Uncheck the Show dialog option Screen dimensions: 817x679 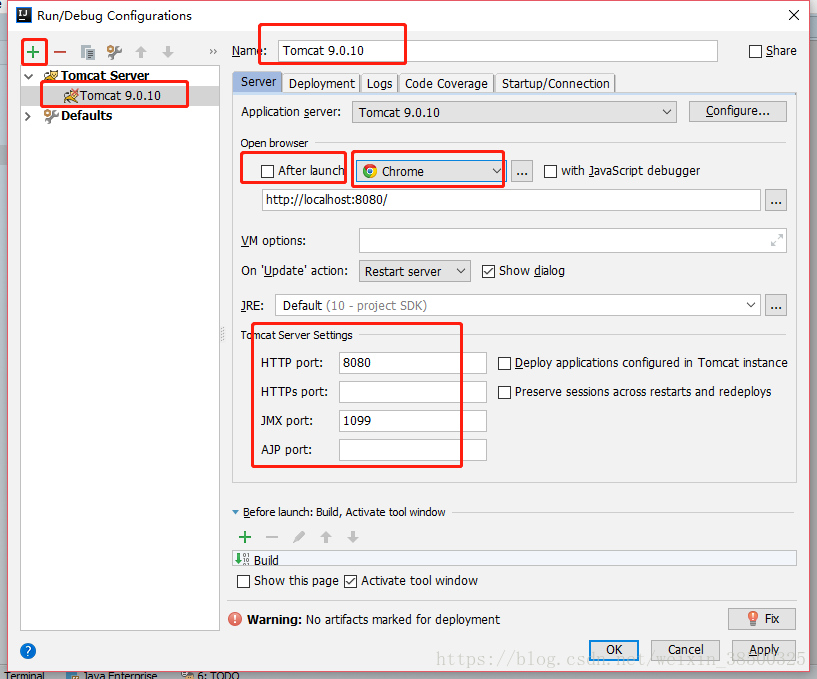pyautogui.click(x=488, y=271)
